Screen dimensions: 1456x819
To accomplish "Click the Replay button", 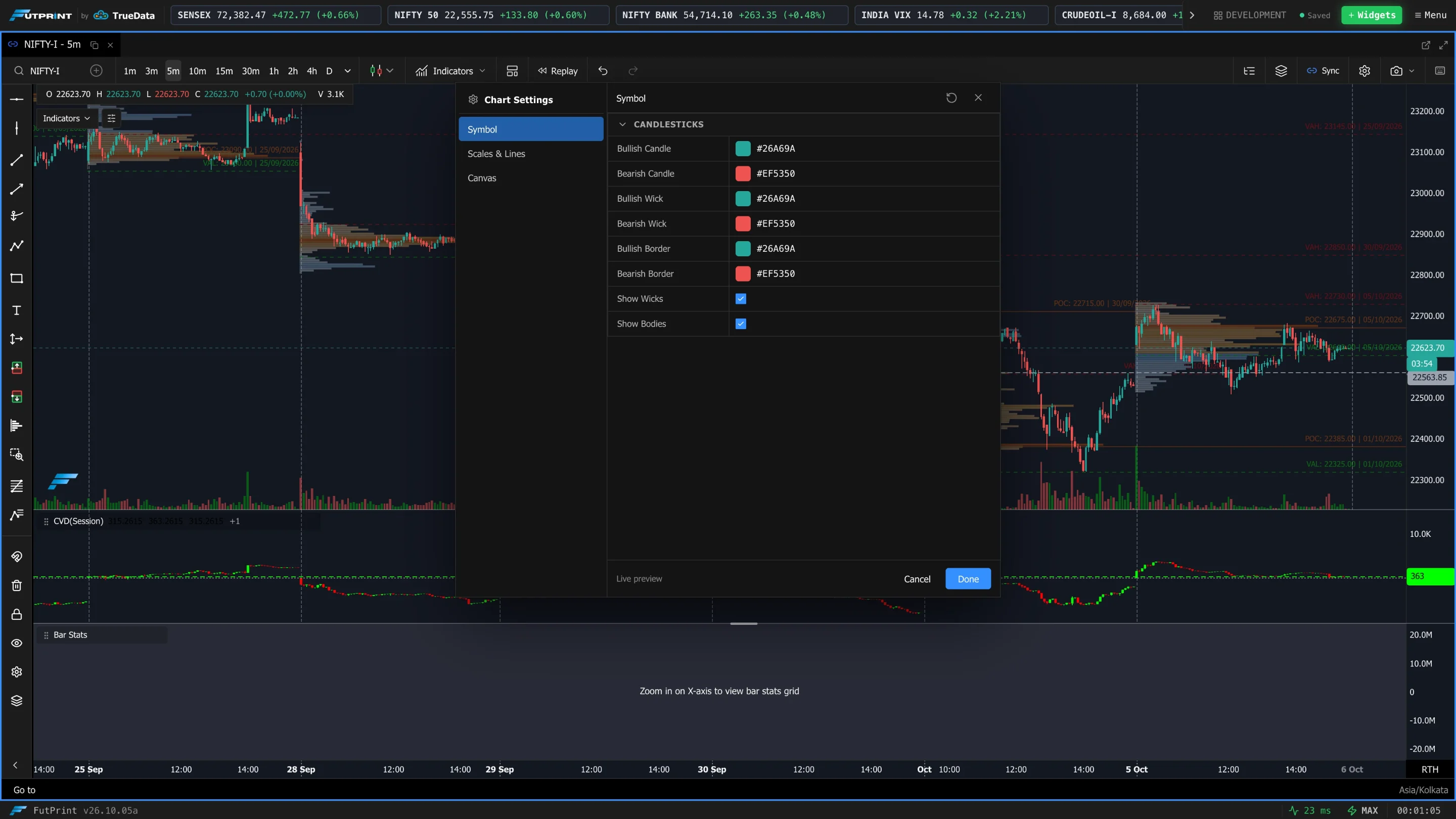I will point(558,71).
